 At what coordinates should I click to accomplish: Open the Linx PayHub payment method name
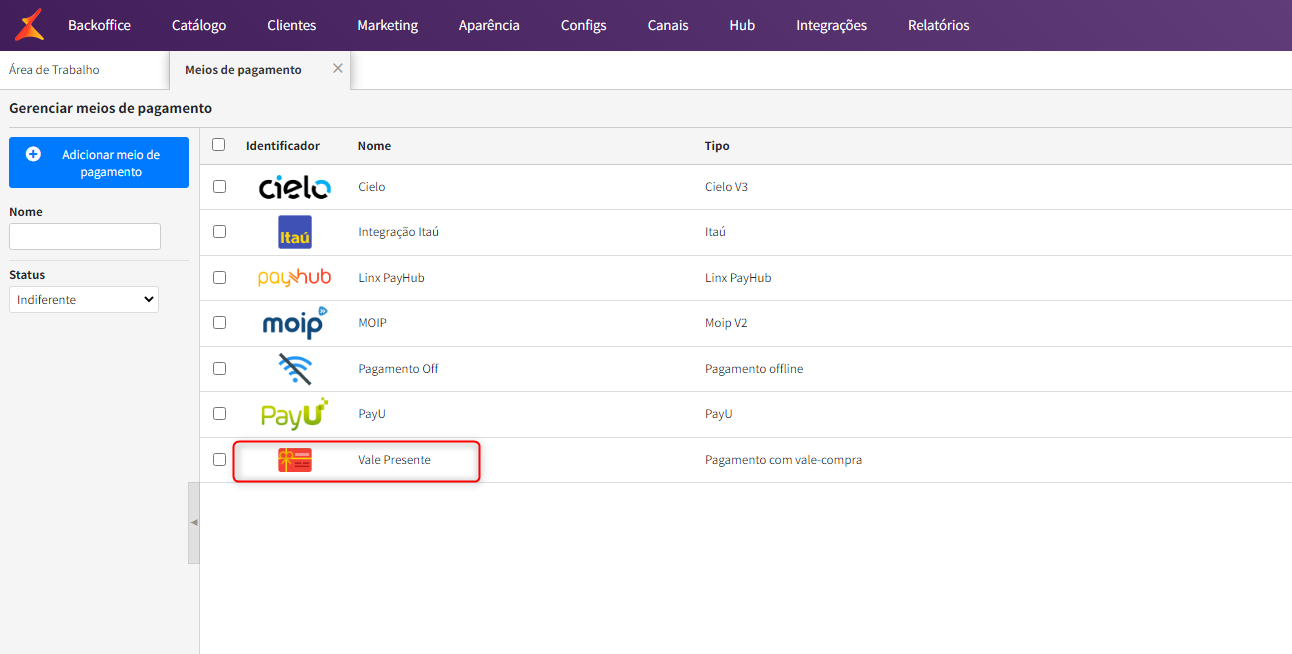tap(392, 277)
